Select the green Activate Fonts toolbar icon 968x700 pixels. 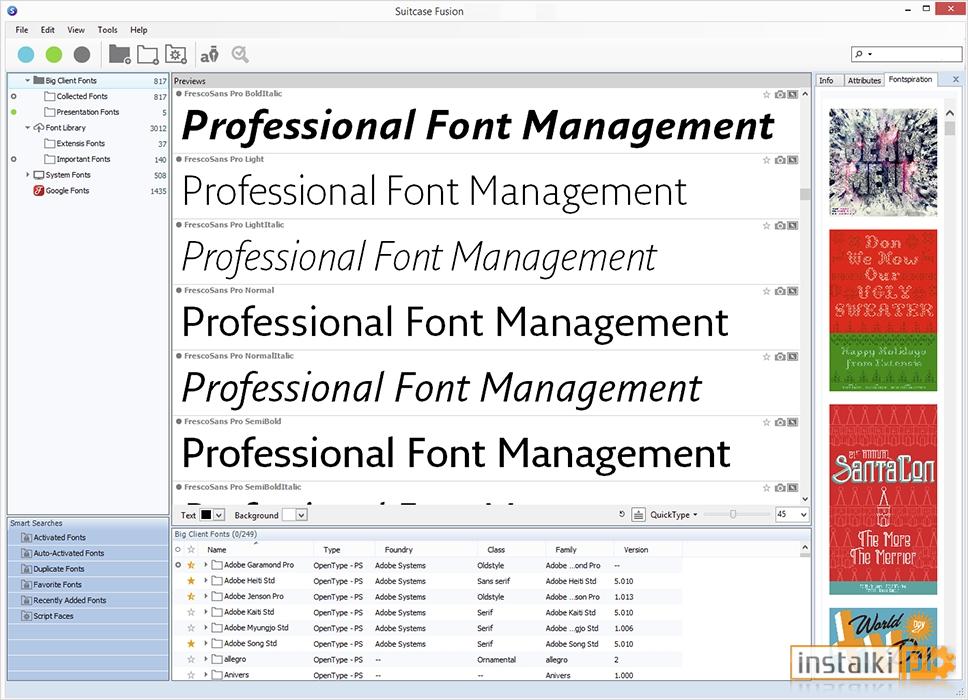pyautogui.click(x=52, y=54)
